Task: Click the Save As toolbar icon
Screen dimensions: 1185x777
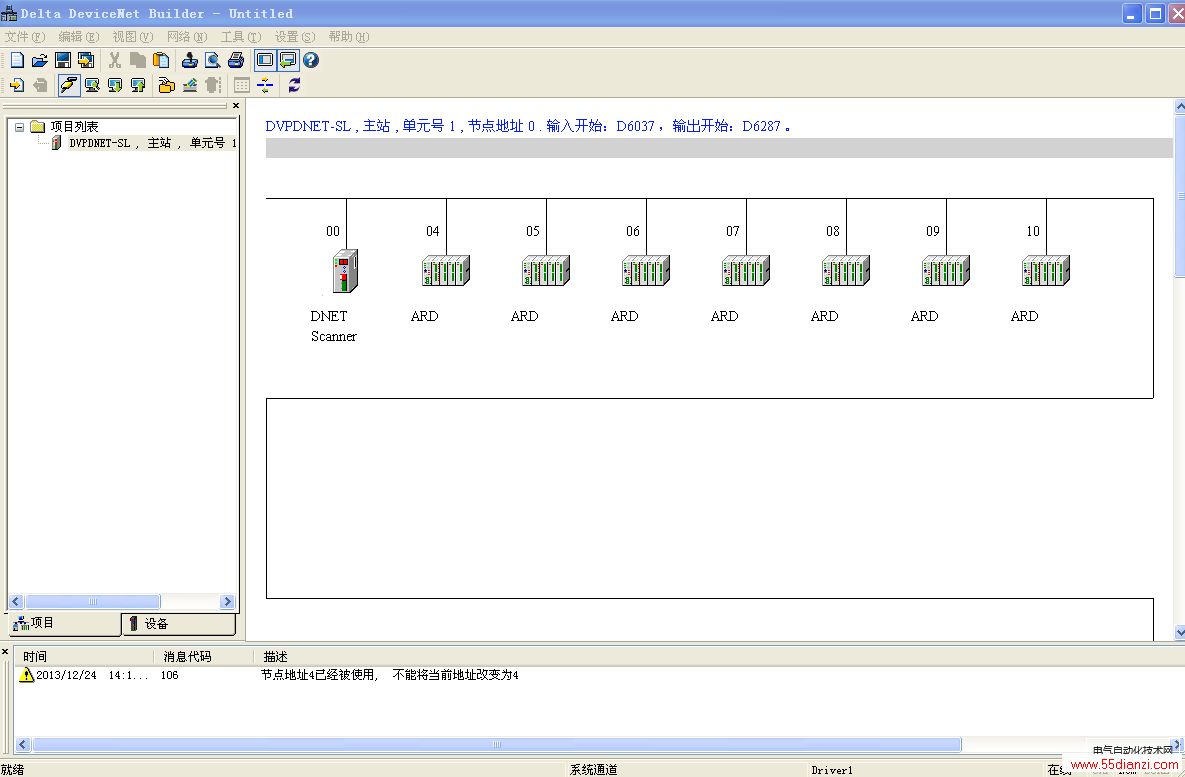Action: coord(85,60)
